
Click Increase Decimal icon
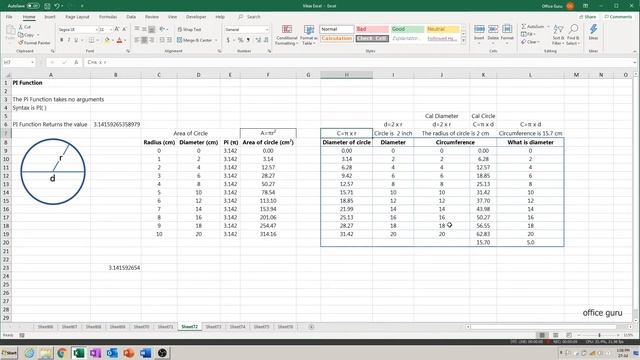[x=258, y=40]
